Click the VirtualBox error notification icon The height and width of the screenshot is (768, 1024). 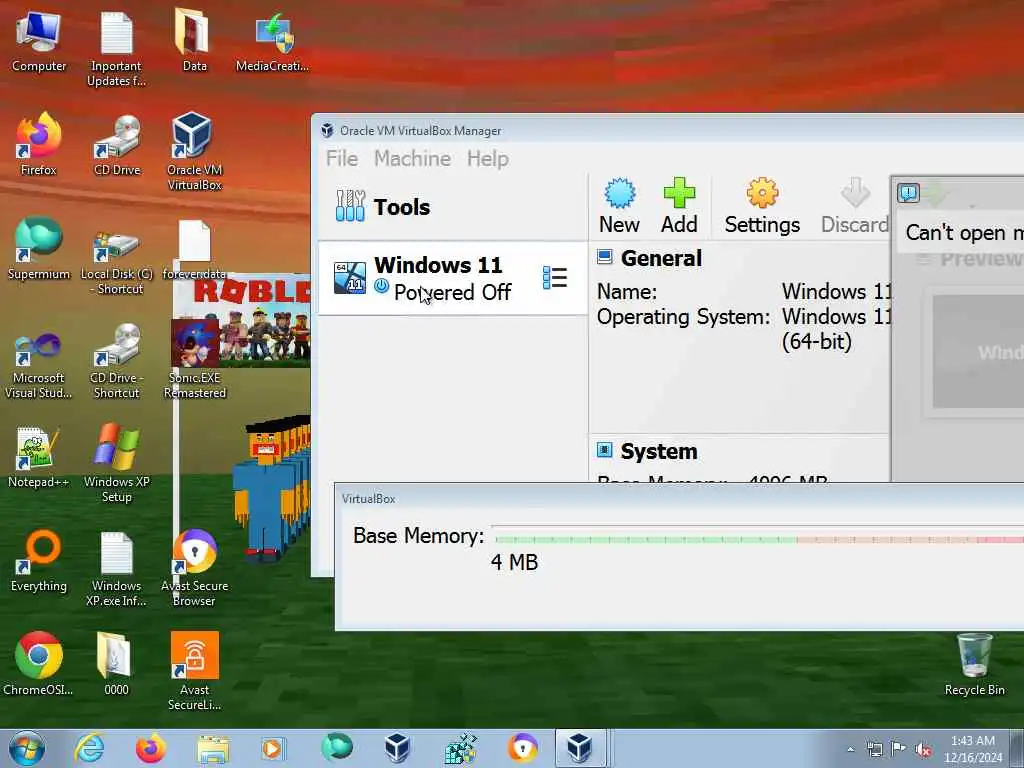pyautogui.click(x=908, y=193)
